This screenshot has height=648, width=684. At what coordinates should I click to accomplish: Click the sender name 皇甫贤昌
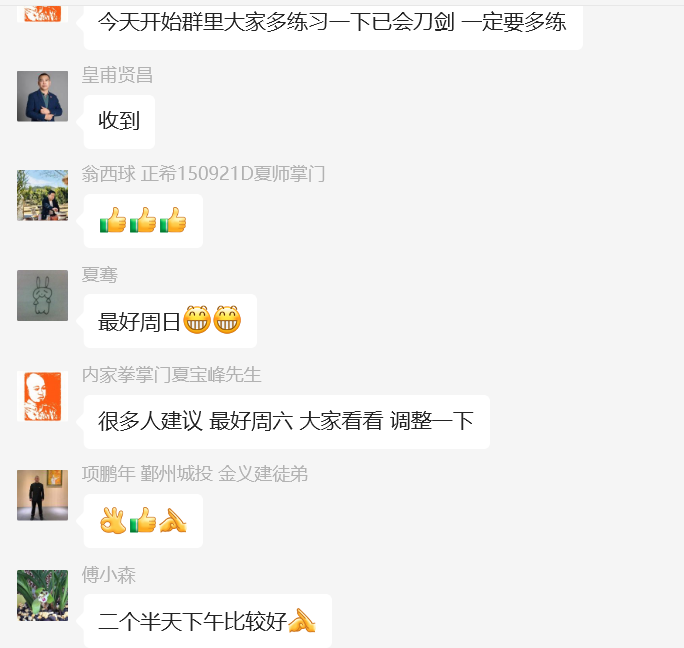point(117,75)
